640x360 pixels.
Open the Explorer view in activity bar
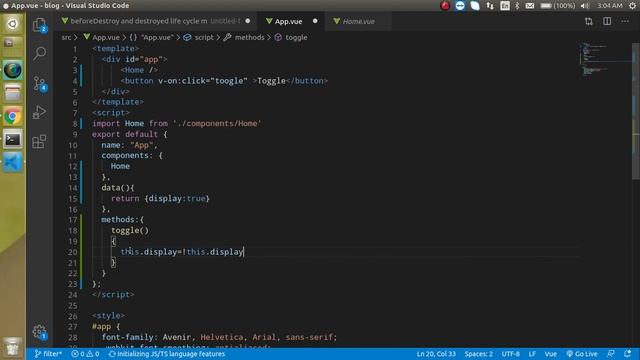pyautogui.click(x=39, y=25)
